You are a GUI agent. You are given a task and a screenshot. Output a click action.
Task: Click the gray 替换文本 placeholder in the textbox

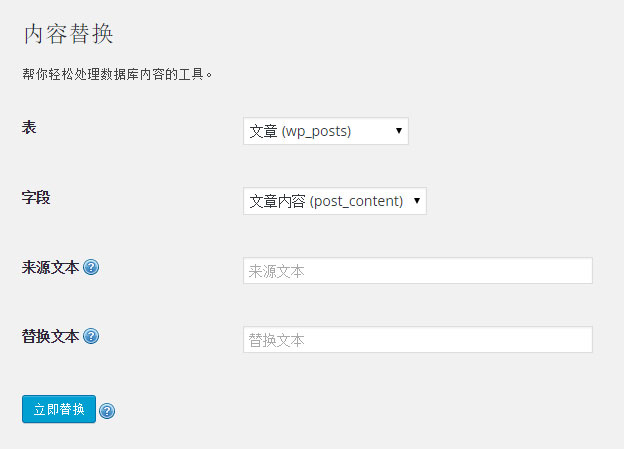[277, 340]
